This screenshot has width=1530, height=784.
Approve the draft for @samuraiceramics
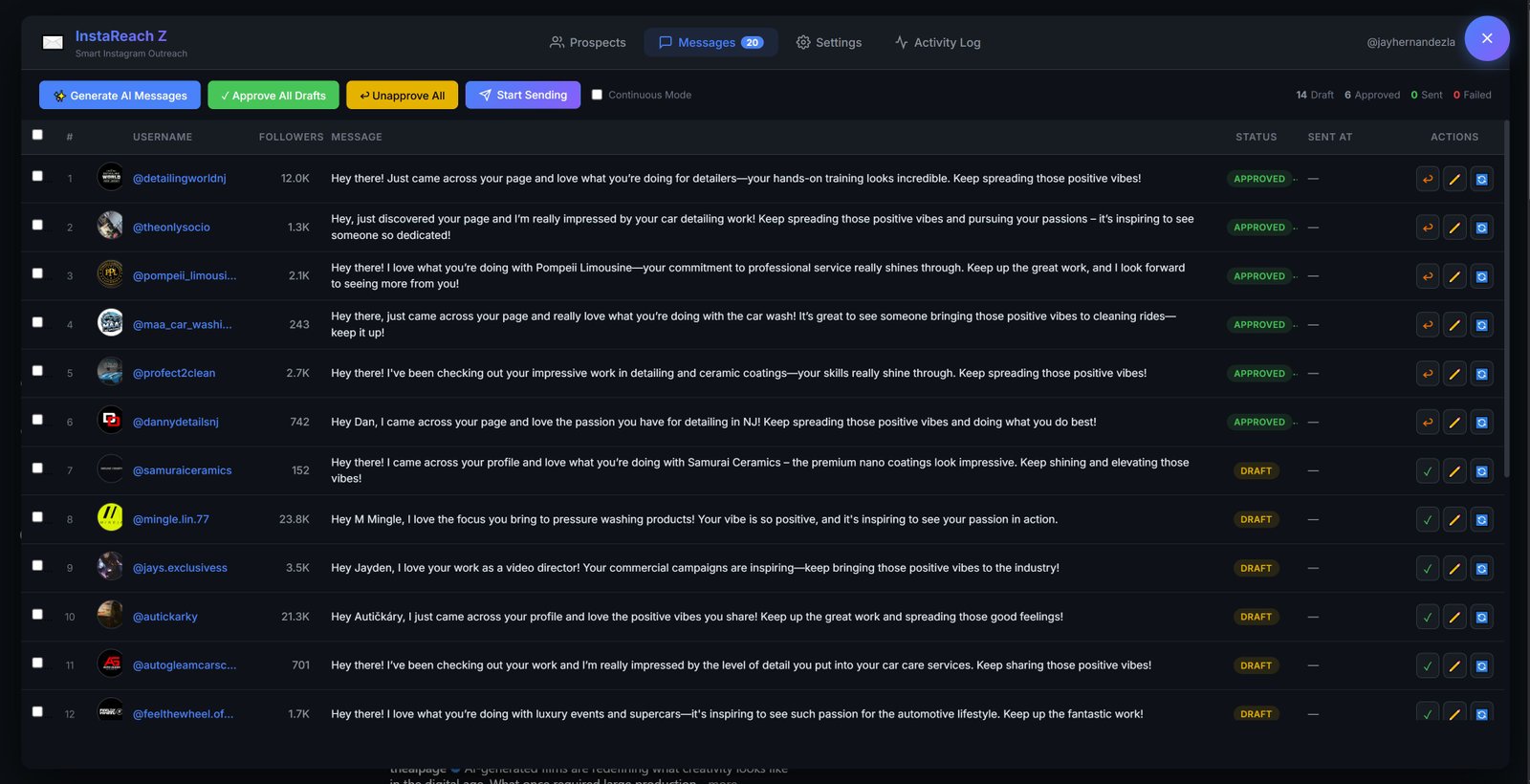[1428, 471]
